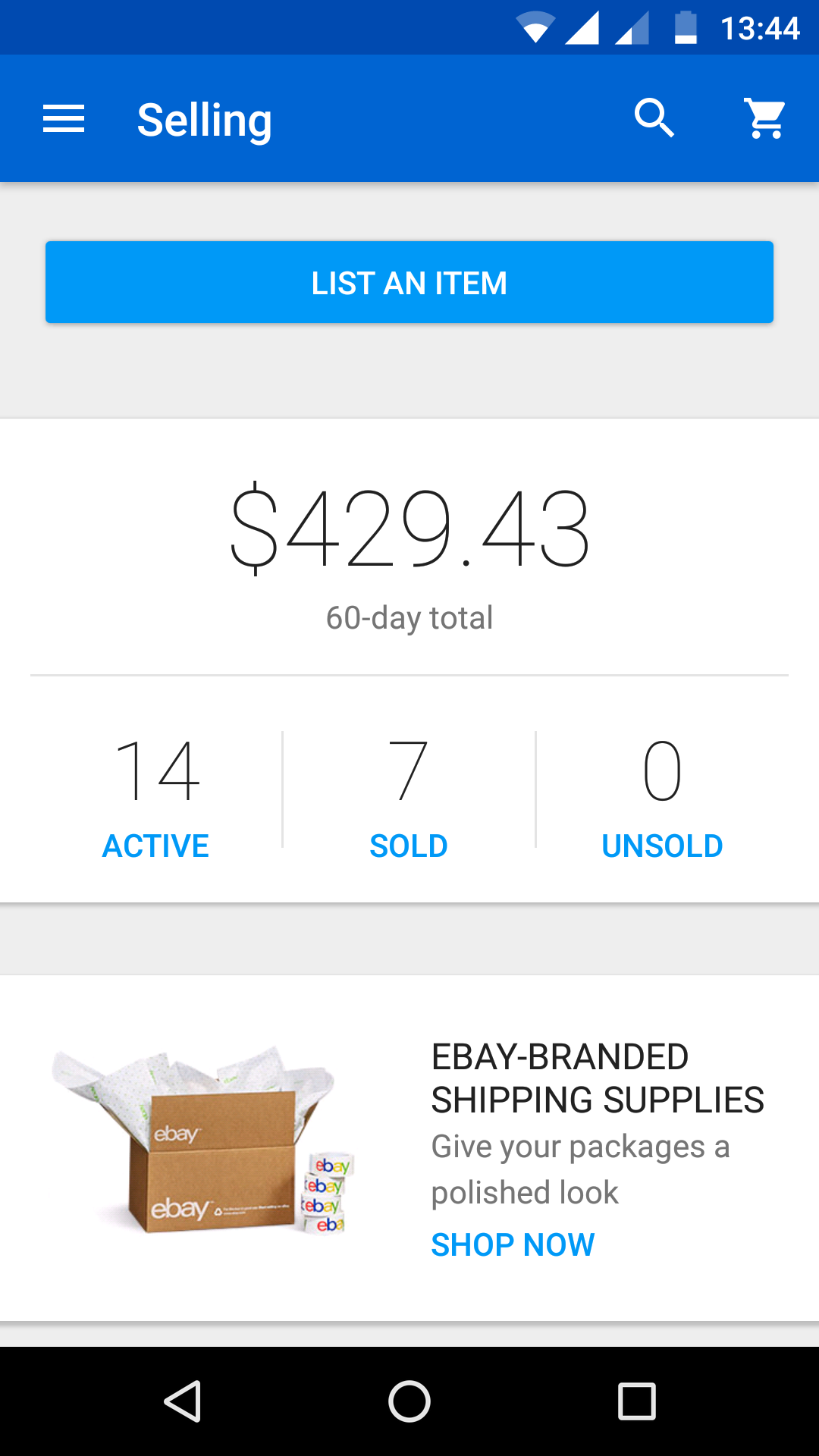Tap the List an Item button
Image resolution: width=819 pixels, height=1456 pixels.
click(409, 282)
